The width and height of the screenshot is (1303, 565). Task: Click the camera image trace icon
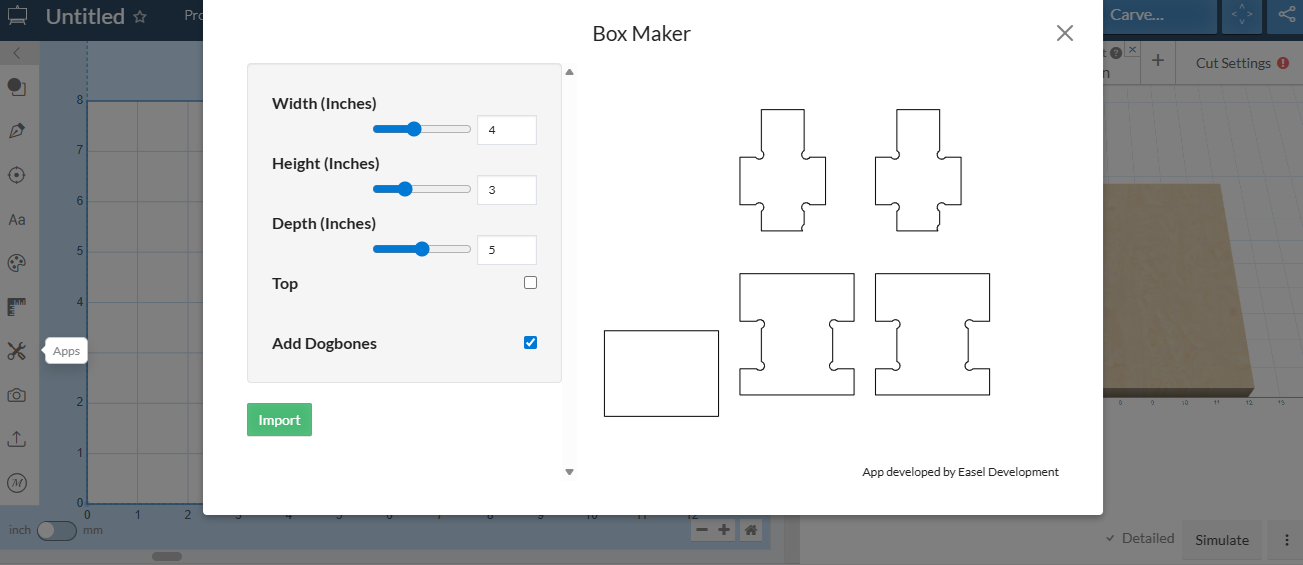16,395
